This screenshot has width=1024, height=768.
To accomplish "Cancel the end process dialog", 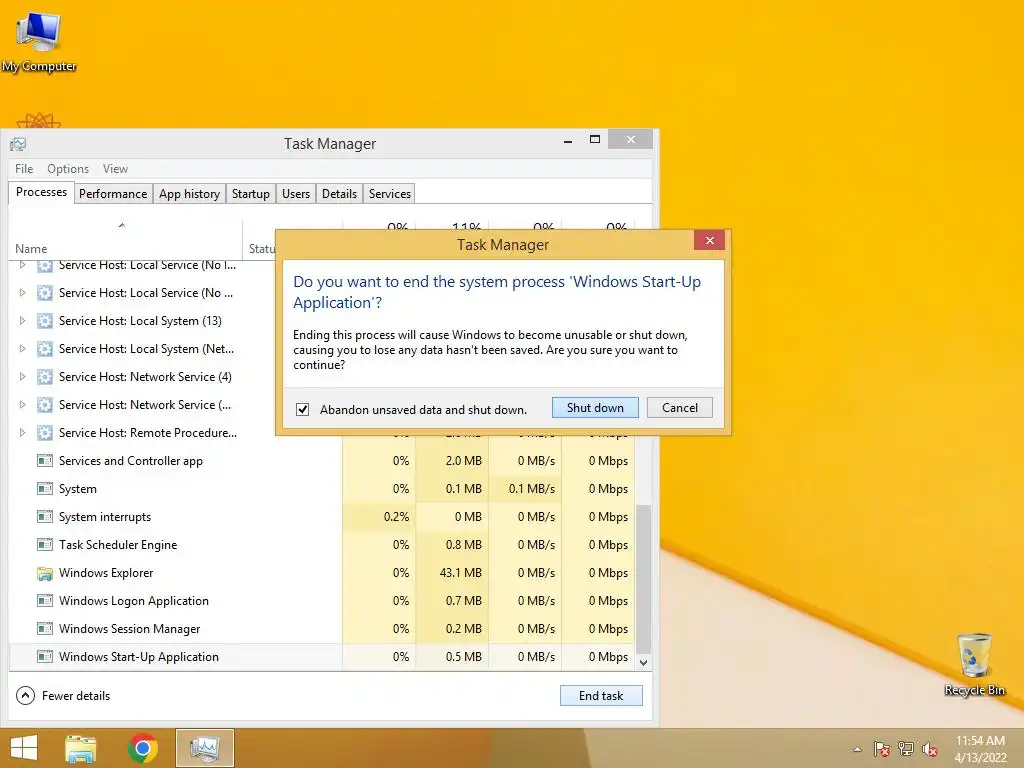I will coord(679,408).
